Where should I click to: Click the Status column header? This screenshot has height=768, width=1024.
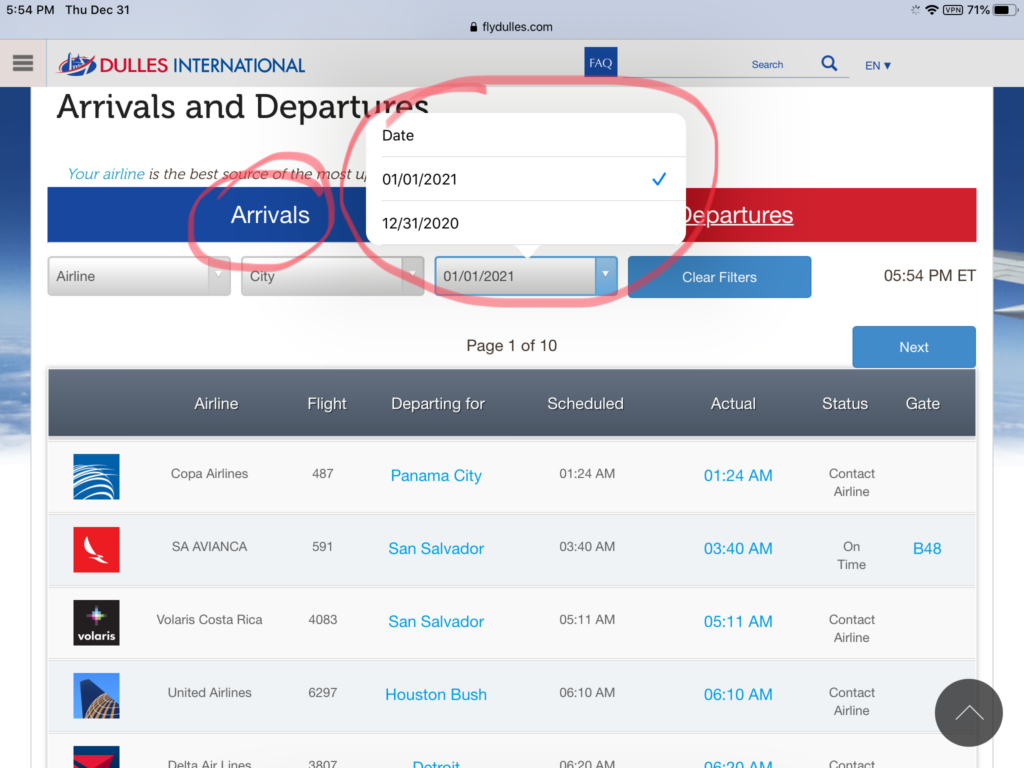click(x=845, y=404)
